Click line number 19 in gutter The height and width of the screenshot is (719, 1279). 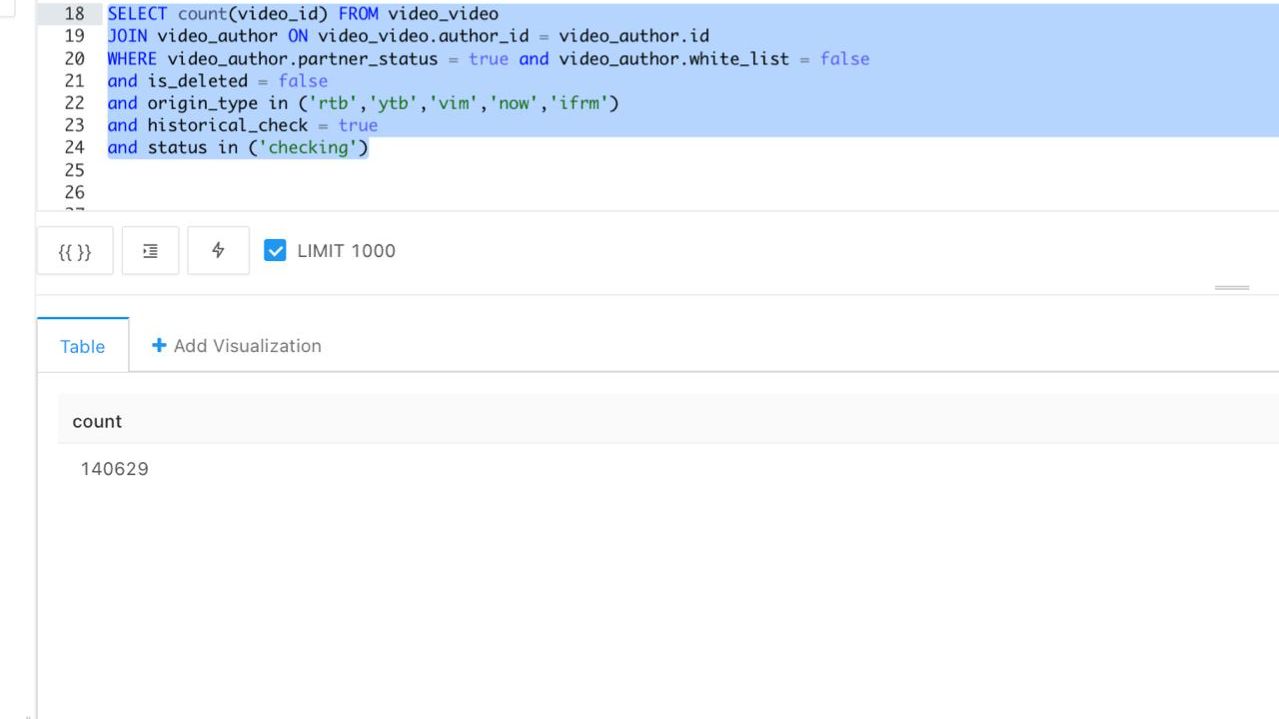click(75, 37)
